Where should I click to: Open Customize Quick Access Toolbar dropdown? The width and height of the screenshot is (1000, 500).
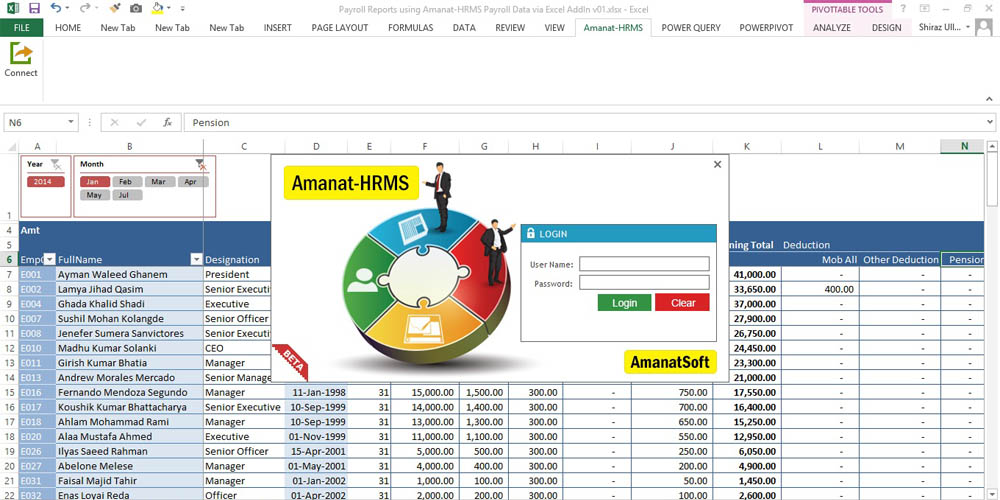tap(182, 8)
